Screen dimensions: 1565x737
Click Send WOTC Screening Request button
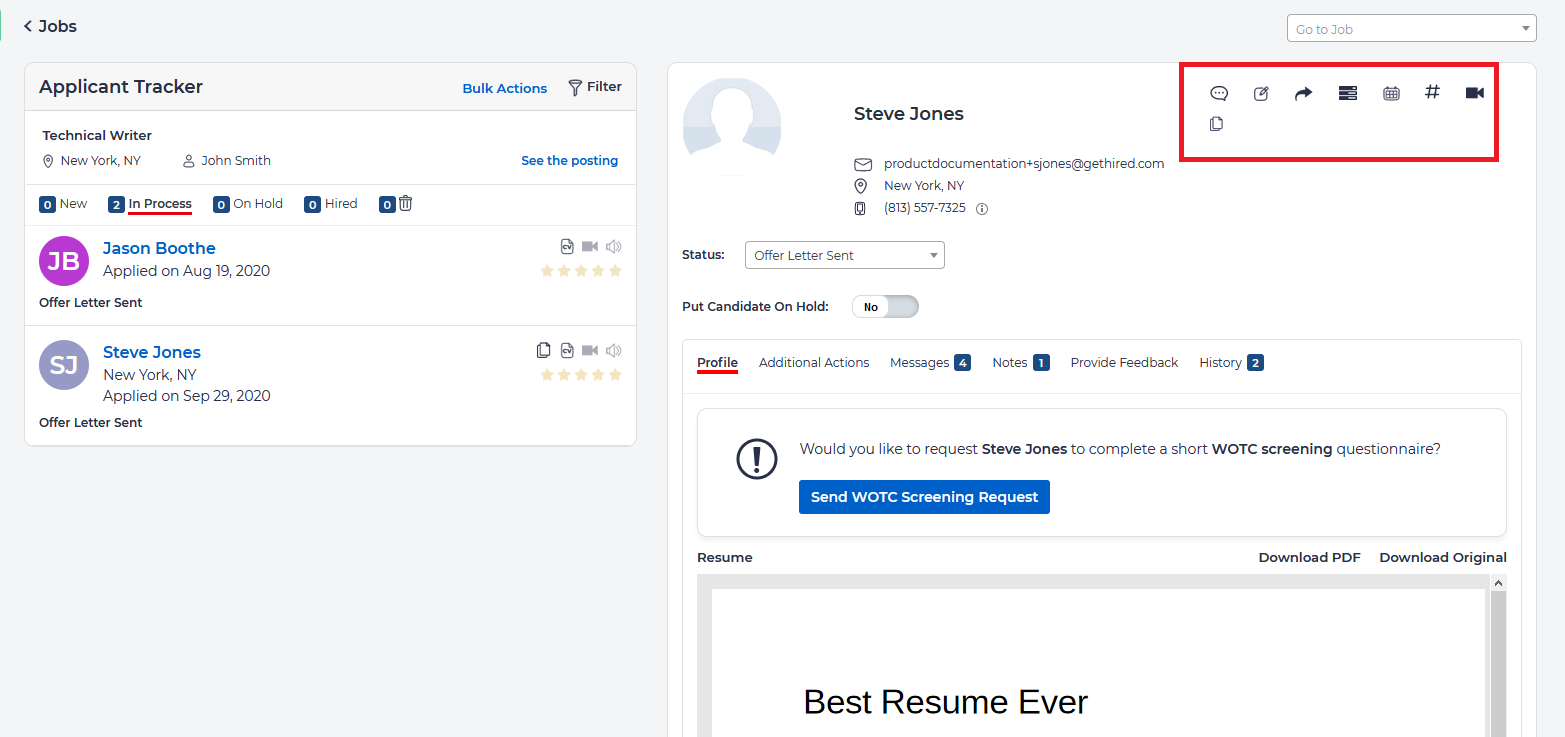click(x=924, y=497)
